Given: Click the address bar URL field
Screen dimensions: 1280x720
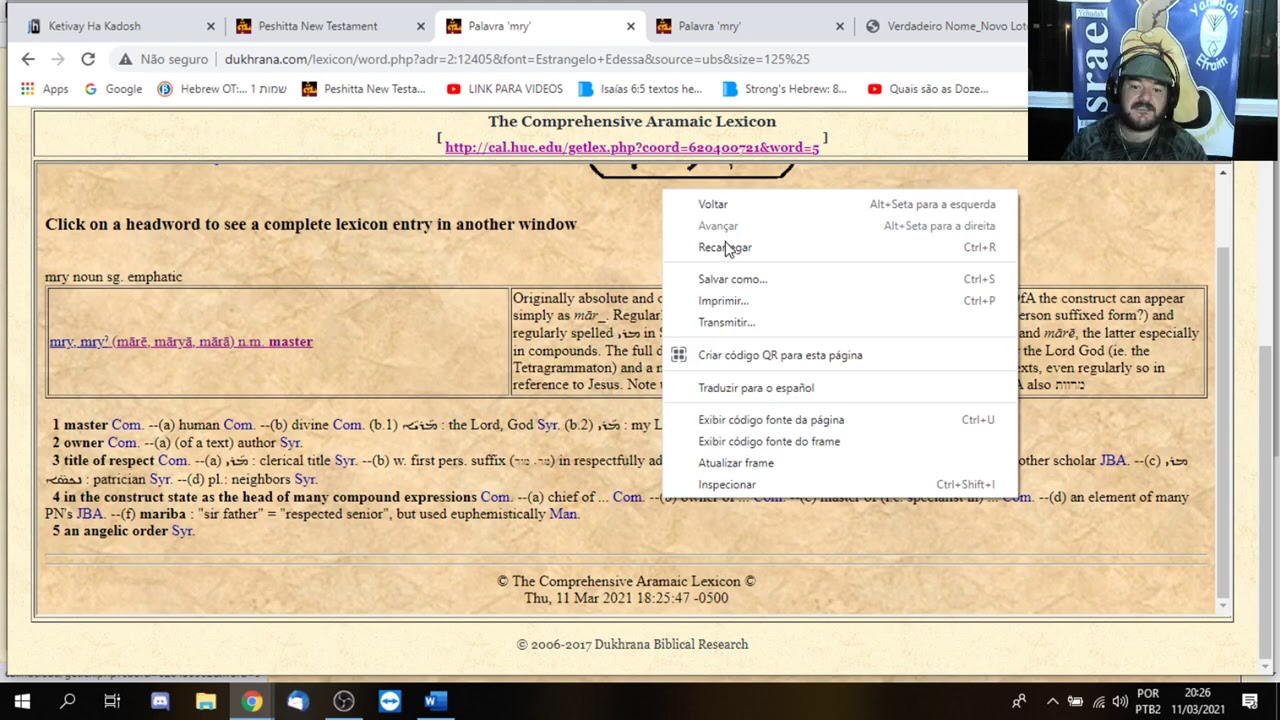Looking at the screenshot, I should [517, 60].
